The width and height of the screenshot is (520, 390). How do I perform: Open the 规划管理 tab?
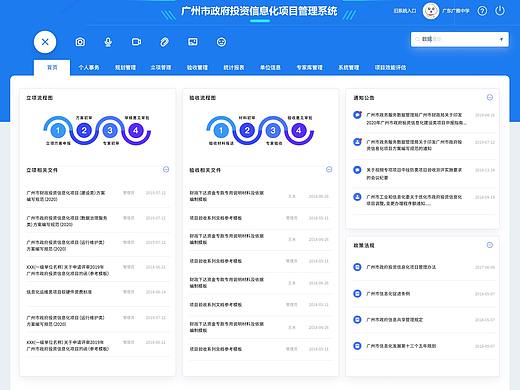125,68
